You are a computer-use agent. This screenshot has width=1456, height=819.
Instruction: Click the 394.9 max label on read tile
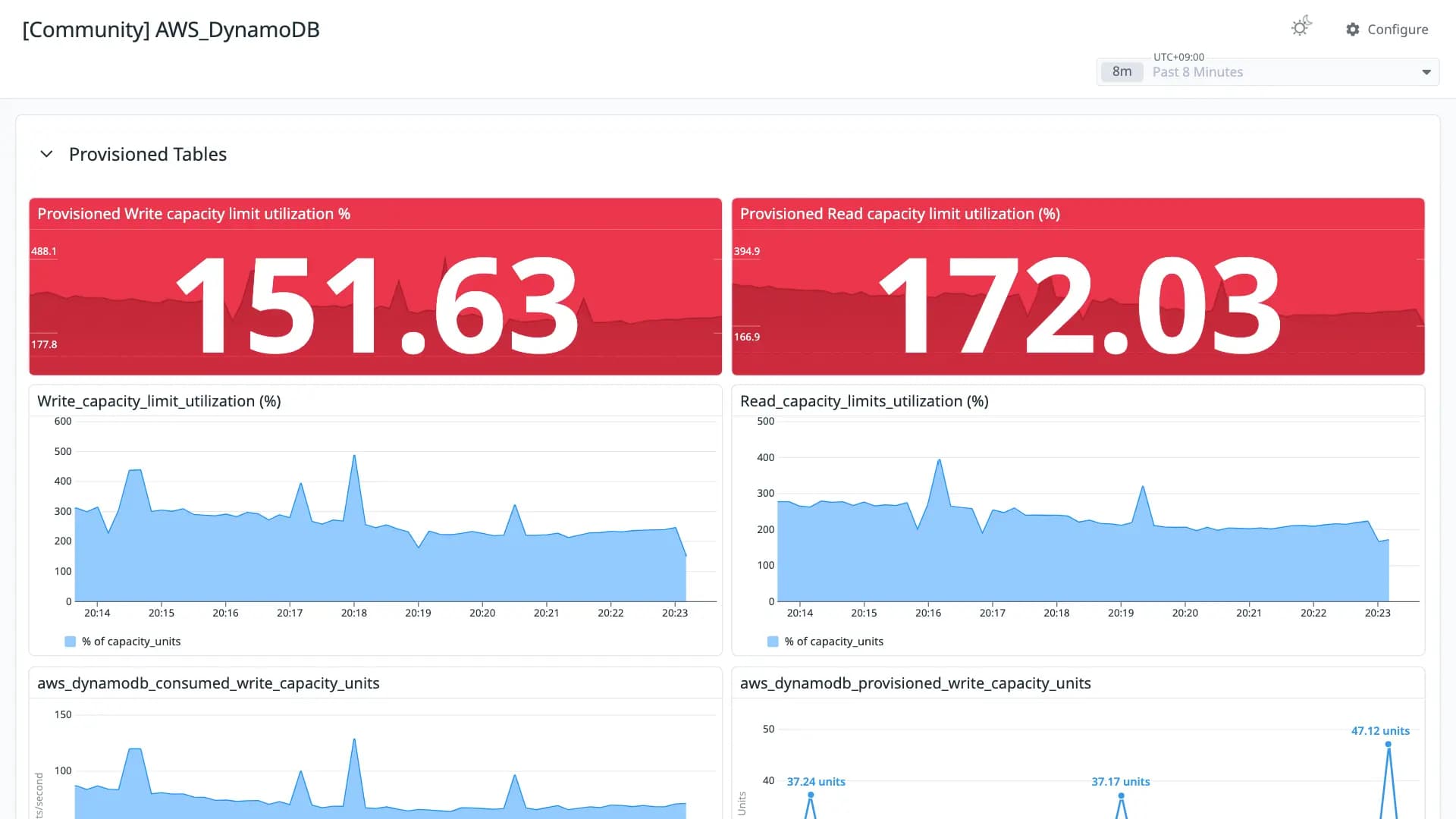(747, 251)
